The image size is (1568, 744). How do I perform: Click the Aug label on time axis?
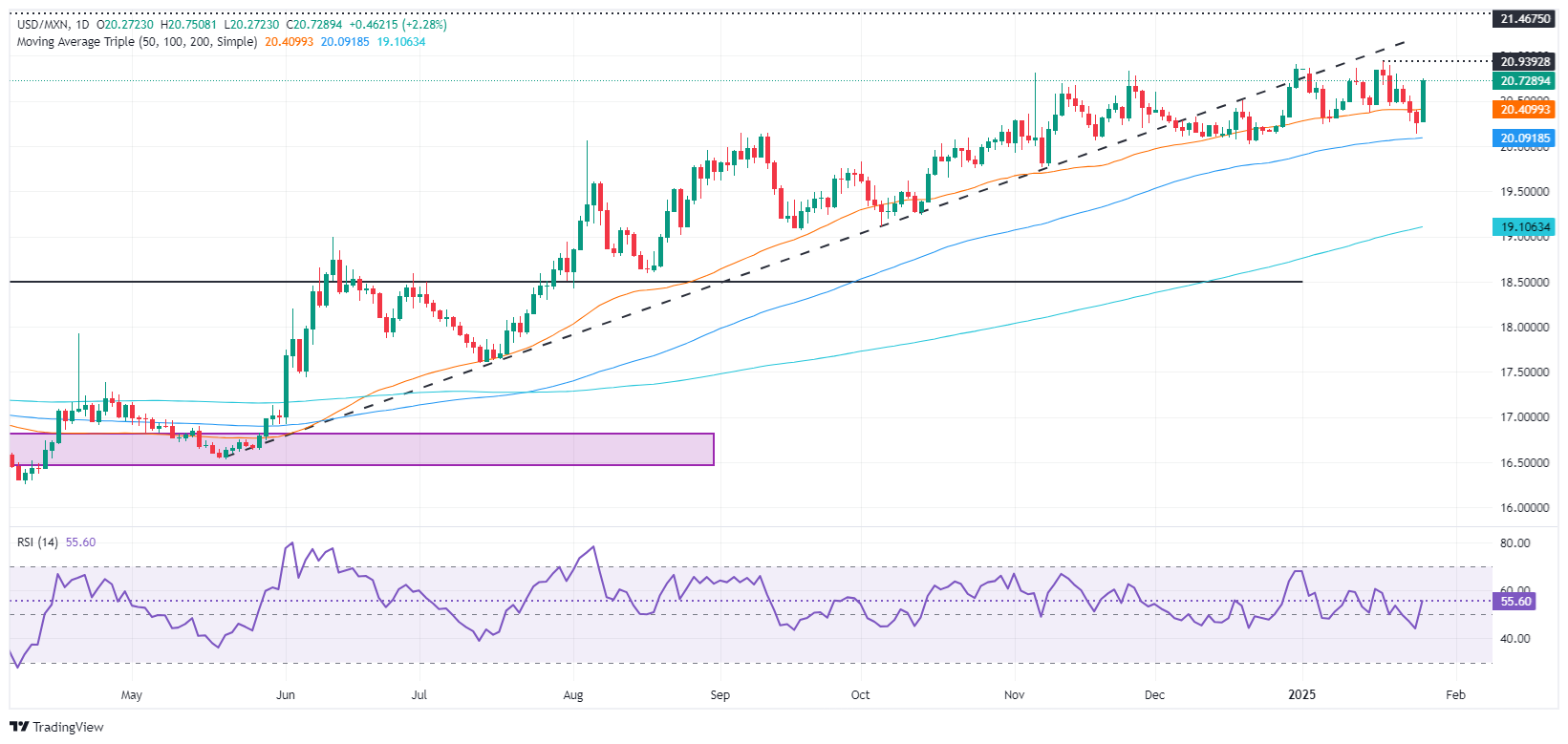tap(573, 695)
